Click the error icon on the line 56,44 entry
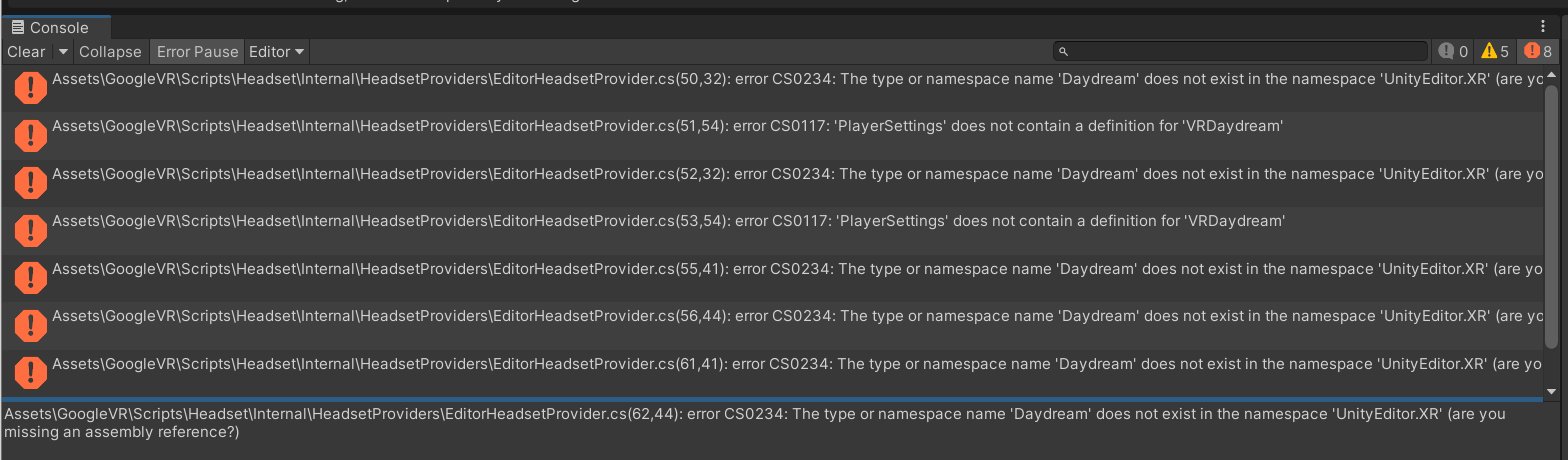This screenshot has width=1568, height=460. (31, 324)
